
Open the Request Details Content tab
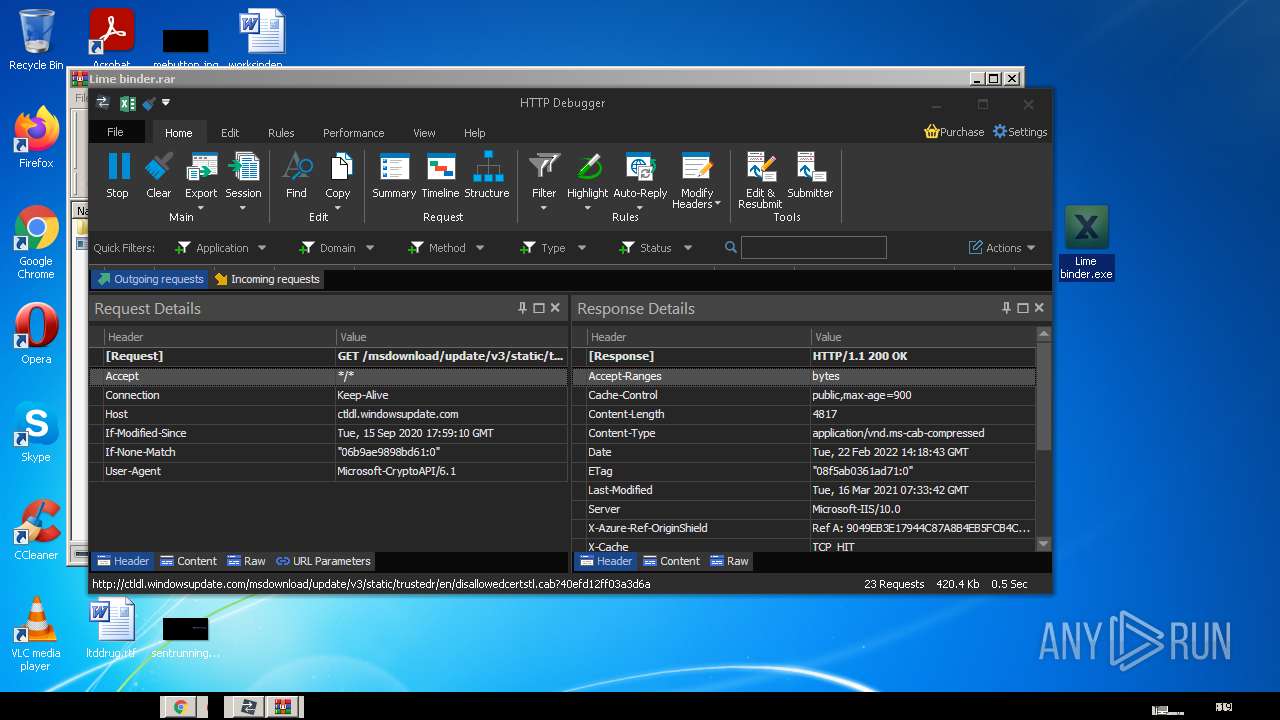pyautogui.click(x=188, y=561)
